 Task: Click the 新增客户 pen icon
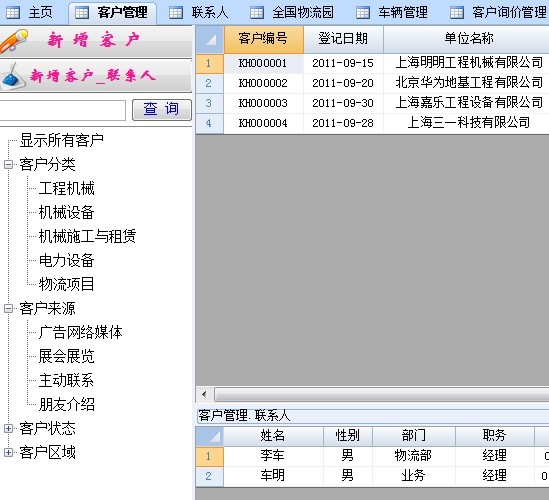tap(14, 41)
